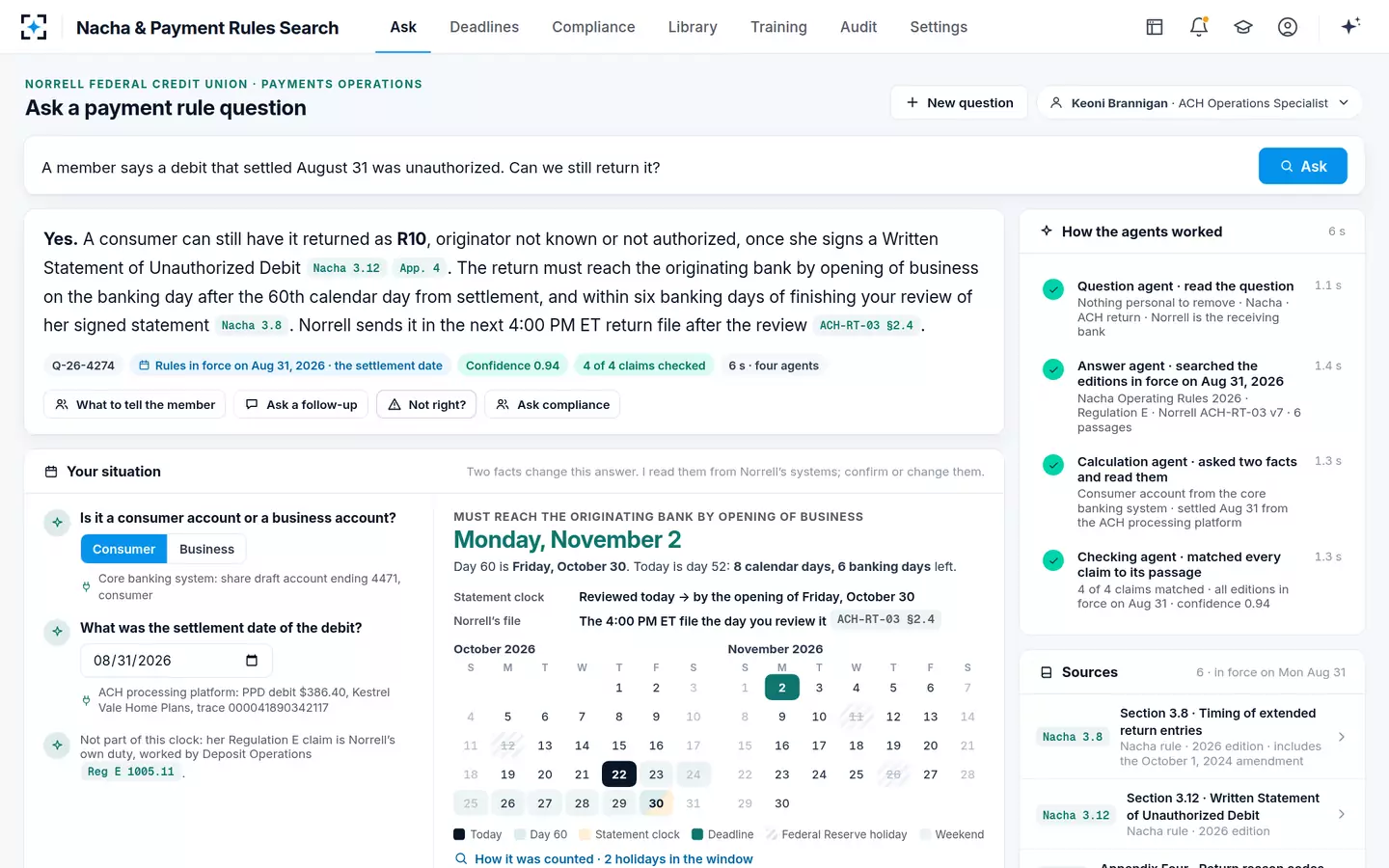Click the How the agents worked icon
Image resolution: width=1389 pixels, height=868 pixels.
coord(1047,231)
